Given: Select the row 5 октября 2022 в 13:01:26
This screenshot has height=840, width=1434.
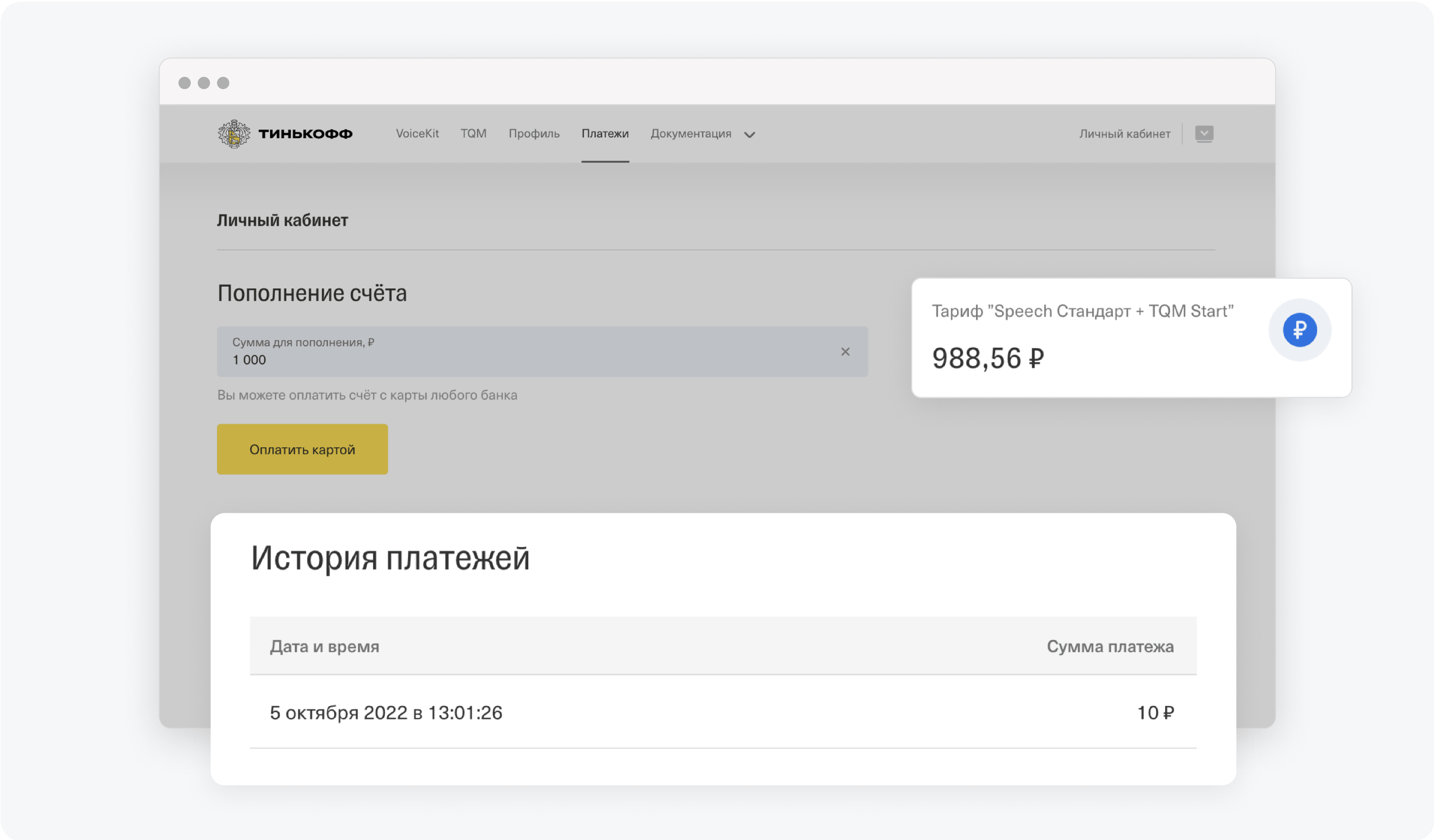Looking at the screenshot, I should (x=722, y=712).
